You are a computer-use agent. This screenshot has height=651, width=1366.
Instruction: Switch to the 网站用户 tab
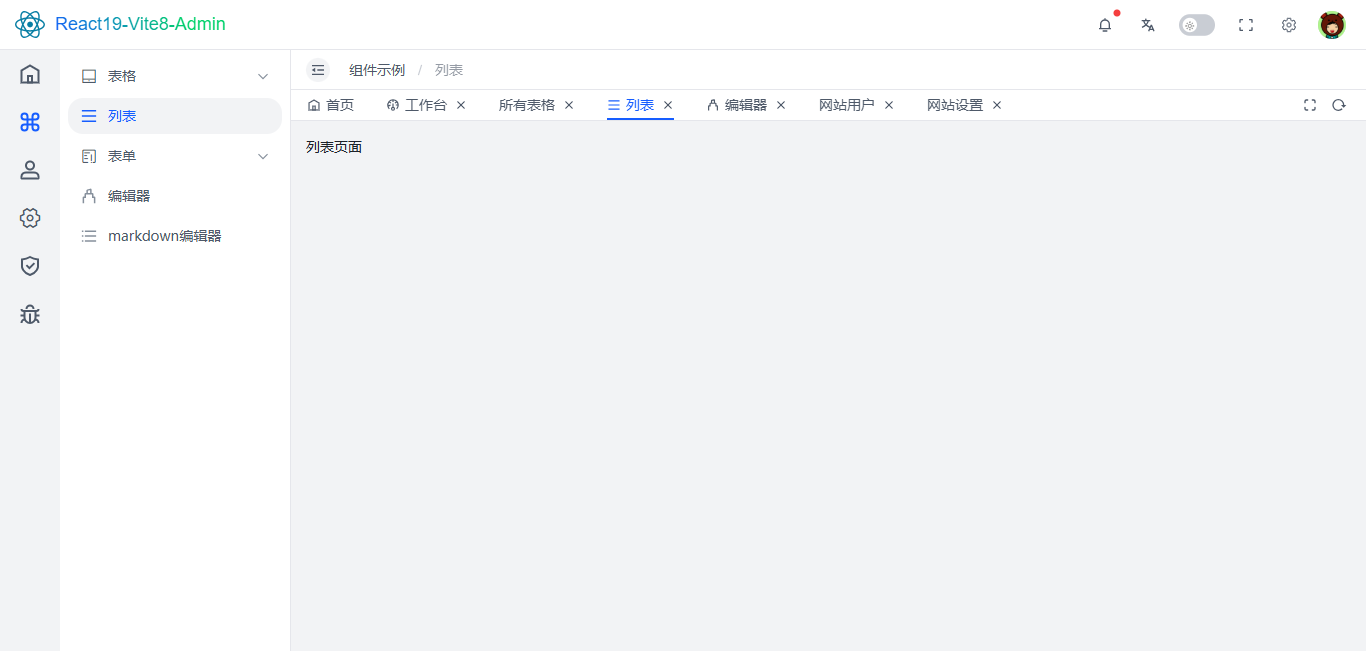coord(847,105)
